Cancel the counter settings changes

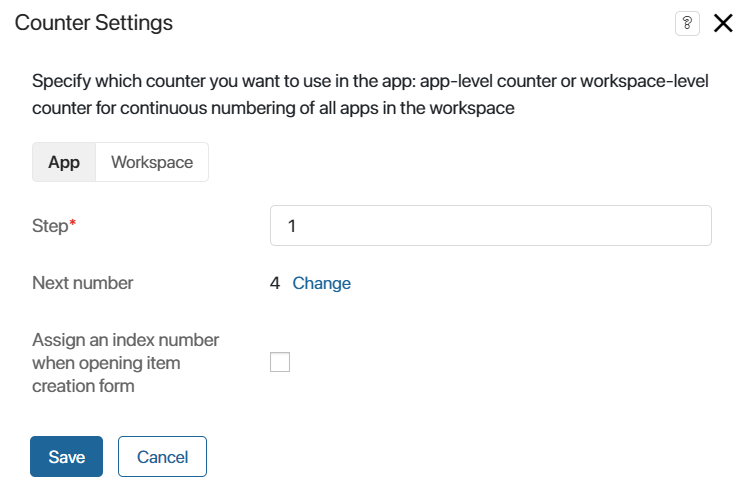tap(162, 457)
